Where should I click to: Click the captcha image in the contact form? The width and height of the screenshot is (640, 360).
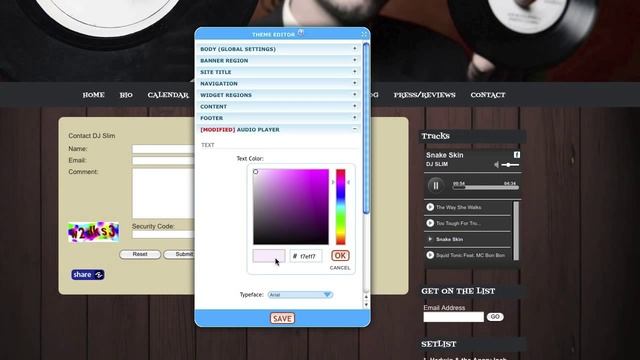point(93,232)
